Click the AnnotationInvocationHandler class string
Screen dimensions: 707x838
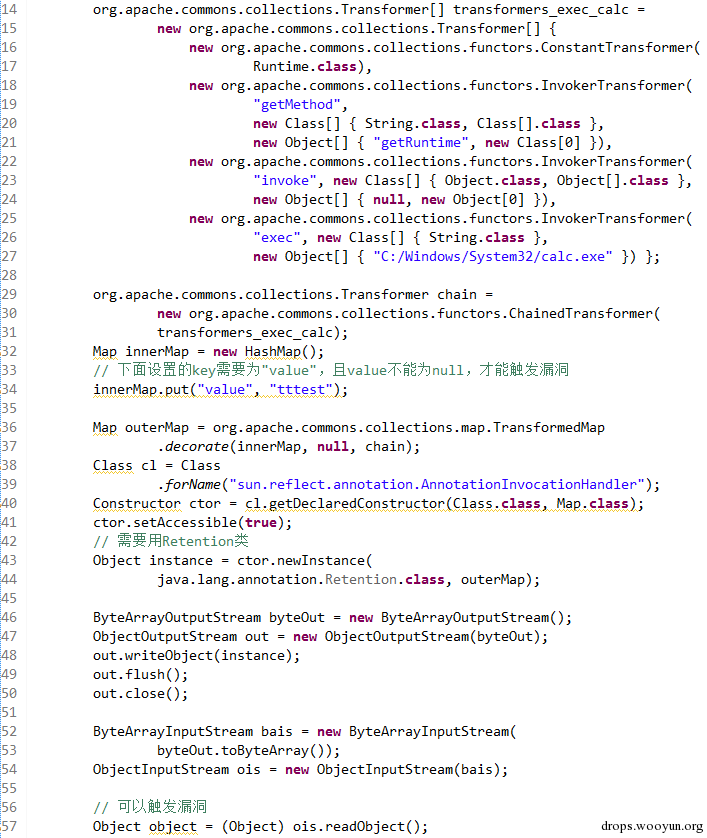pyautogui.click(x=437, y=485)
